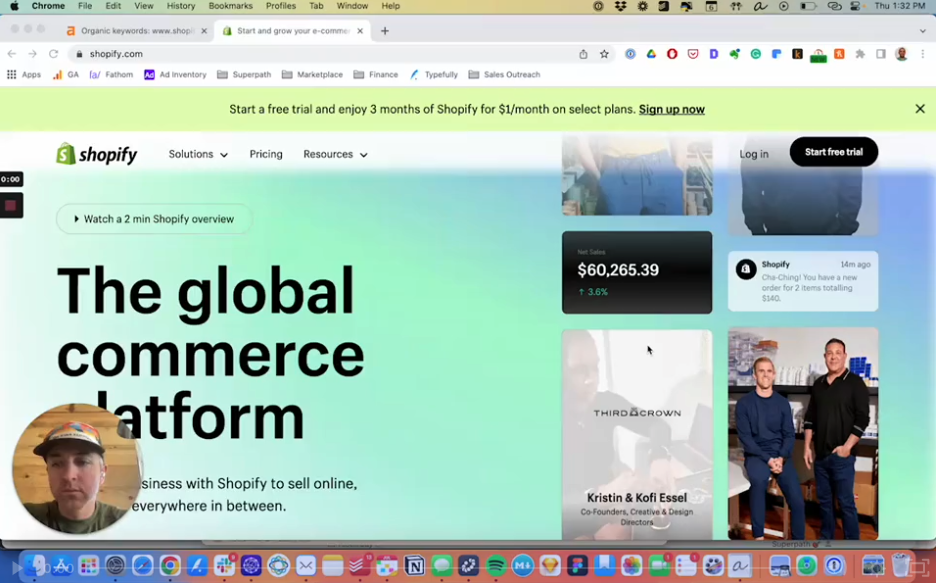Click the Shopify logo in the navbar
This screenshot has width=936, height=583.
(97, 154)
